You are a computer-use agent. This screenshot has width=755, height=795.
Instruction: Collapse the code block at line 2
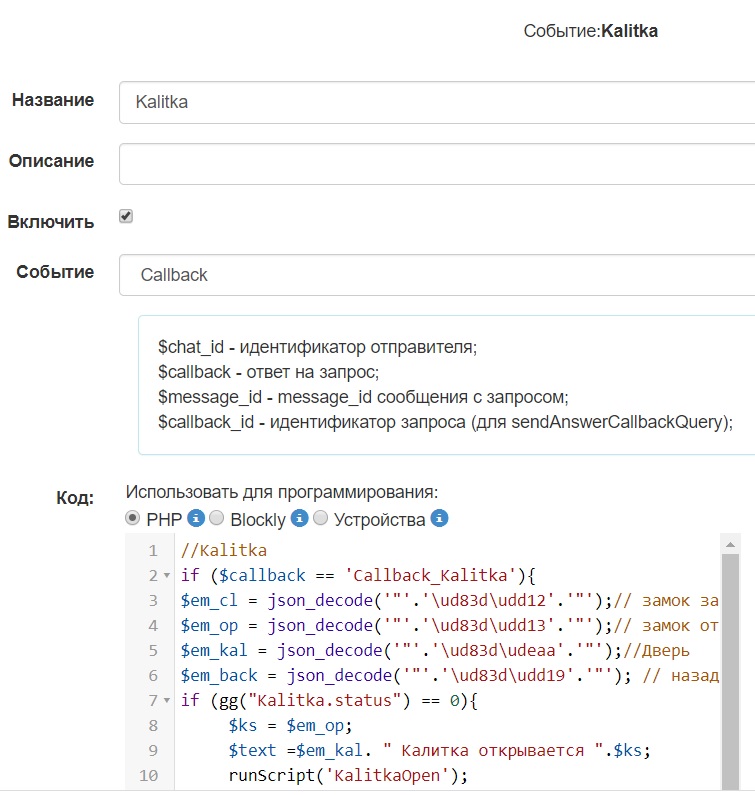tap(164, 576)
